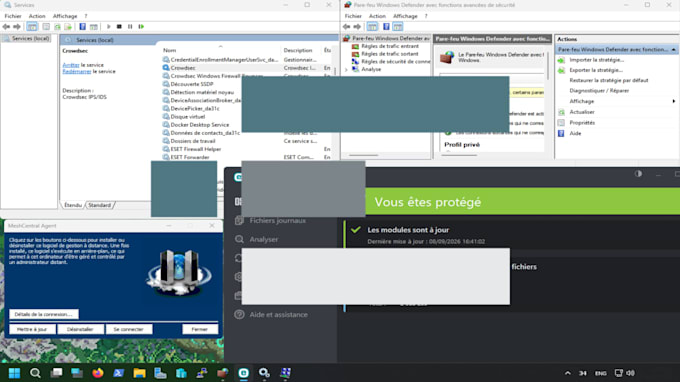This screenshot has height=382, width=680.
Task: Start the service with the Services play icon
Action: click(108, 26)
